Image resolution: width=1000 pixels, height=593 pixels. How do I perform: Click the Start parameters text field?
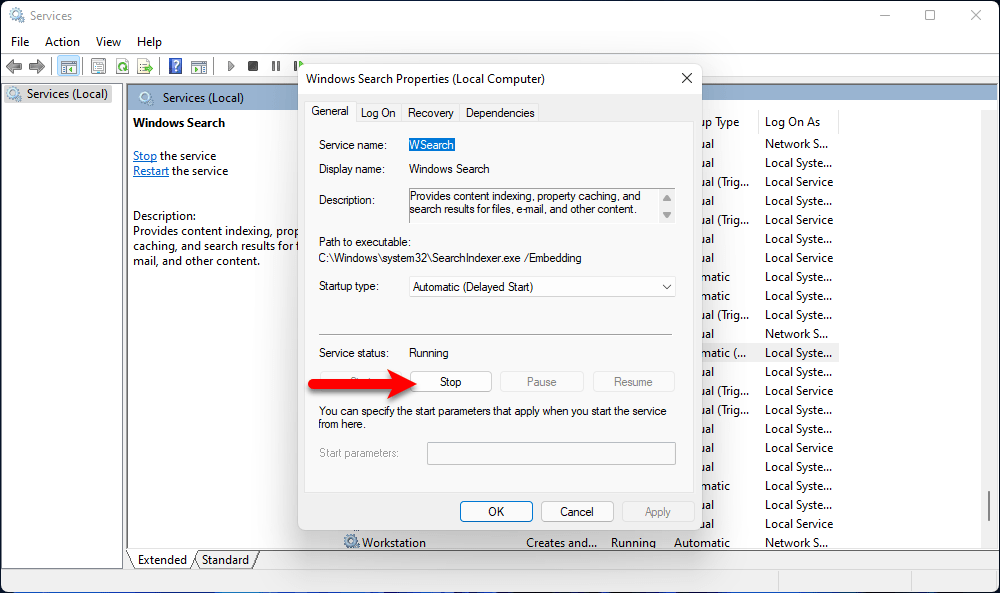(x=551, y=453)
